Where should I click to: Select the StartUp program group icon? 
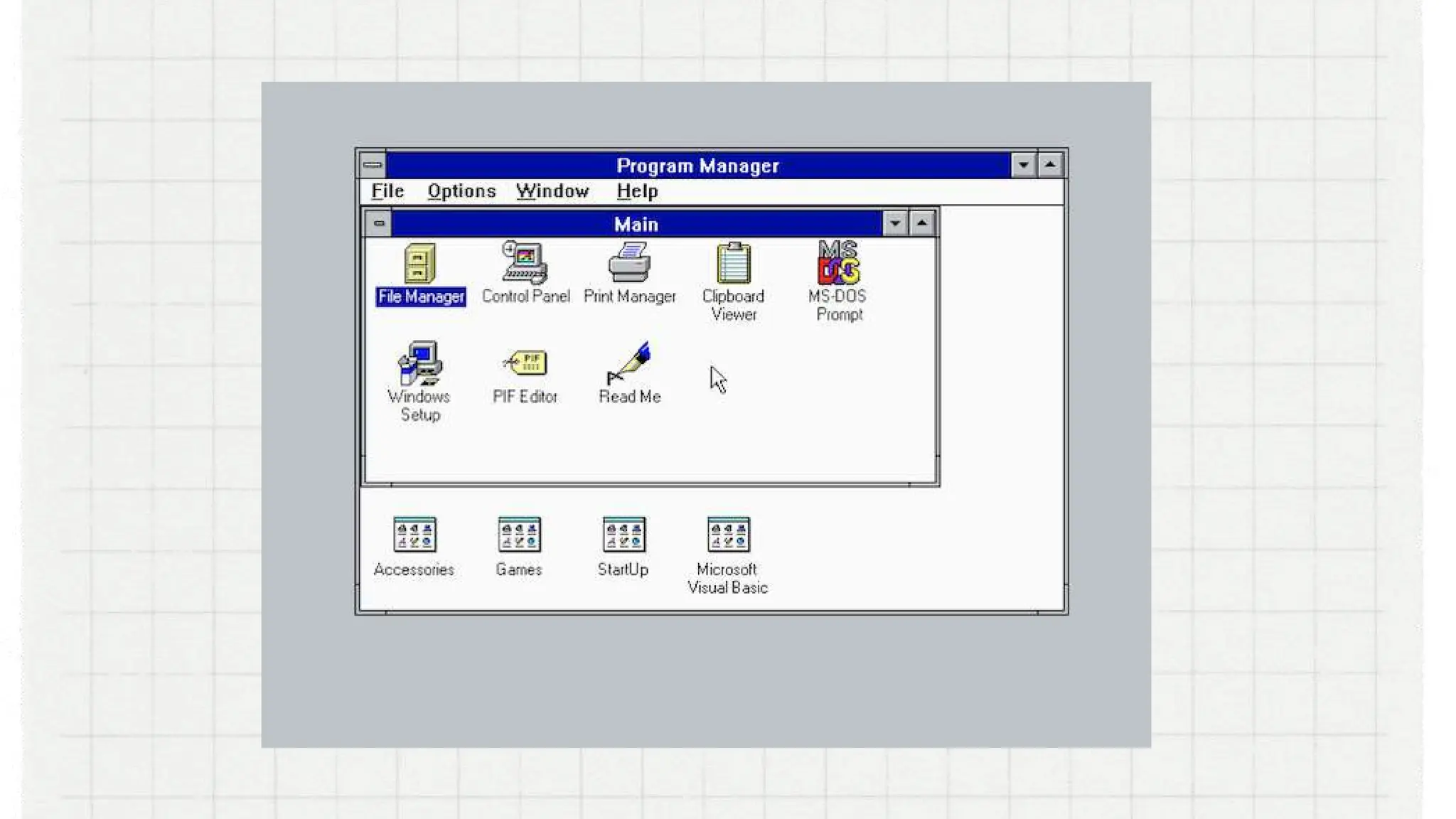(623, 535)
